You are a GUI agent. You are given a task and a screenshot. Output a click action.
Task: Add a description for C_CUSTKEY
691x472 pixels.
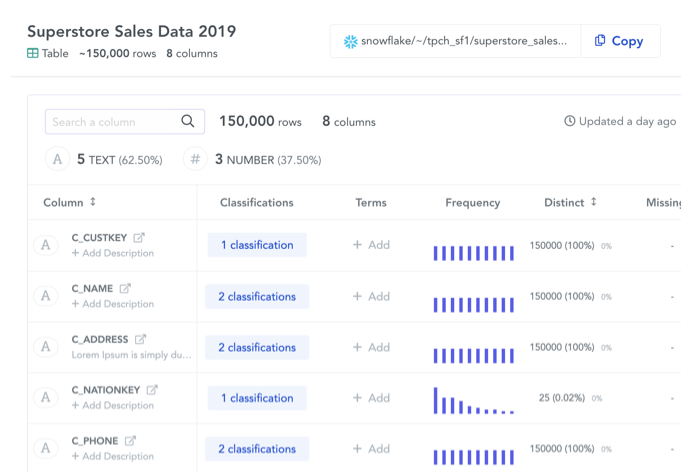pos(112,253)
